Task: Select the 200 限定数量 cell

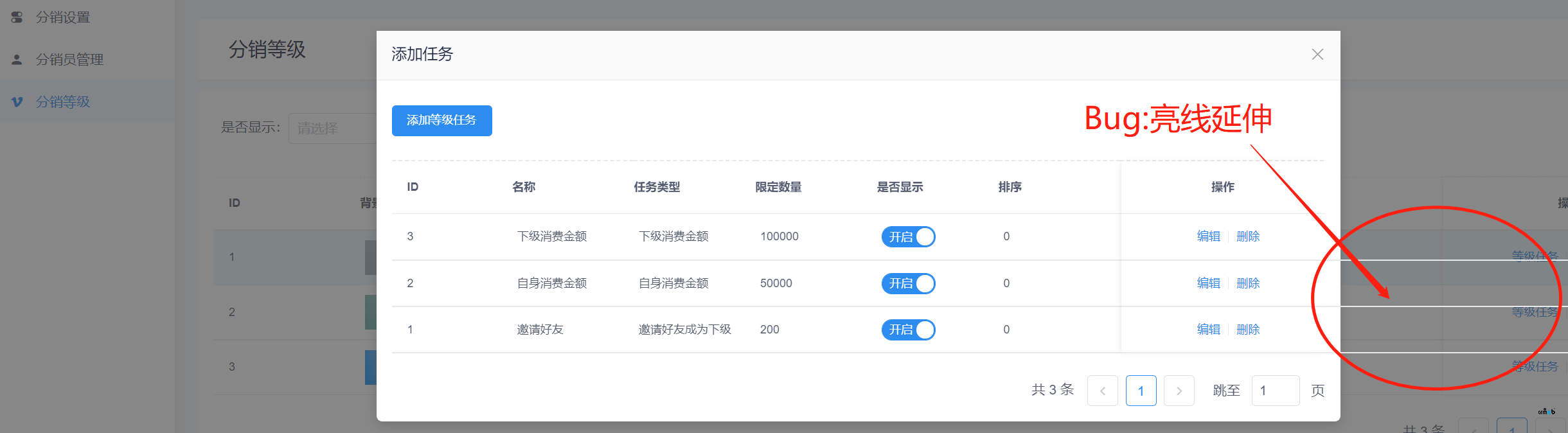Action: (x=770, y=330)
